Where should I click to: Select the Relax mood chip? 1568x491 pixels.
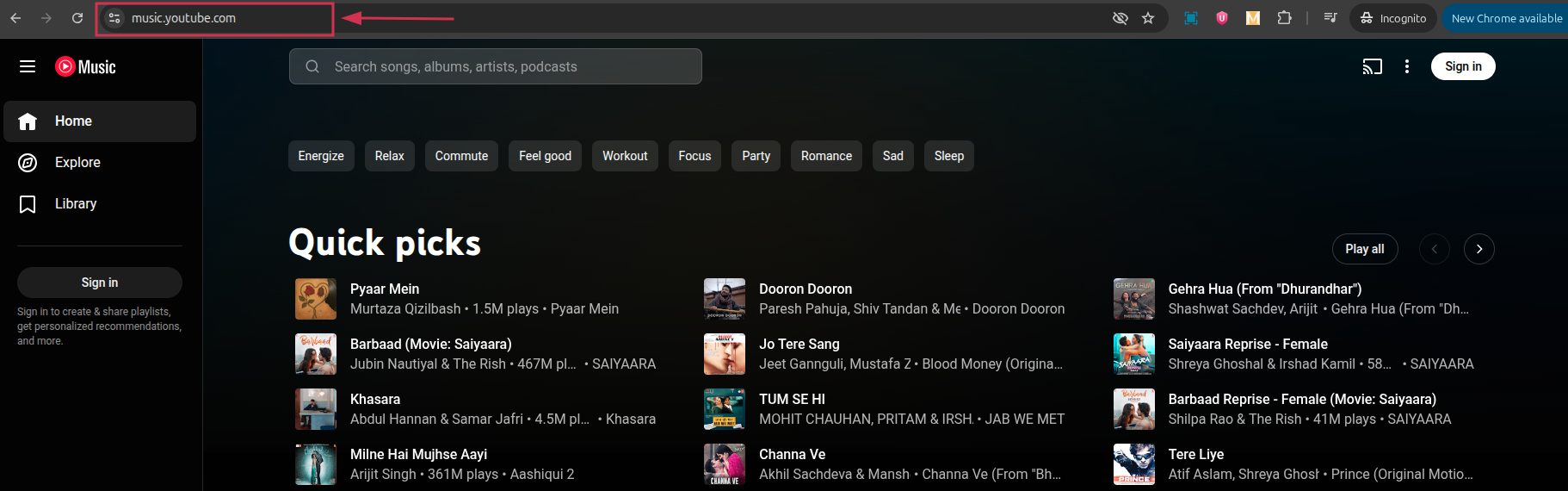point(390,156)
